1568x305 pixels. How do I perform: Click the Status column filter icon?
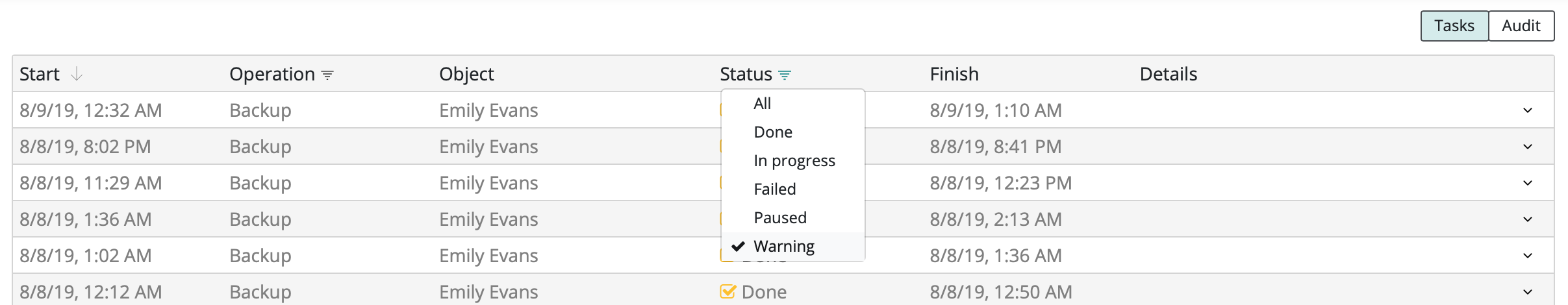(785, 75)
